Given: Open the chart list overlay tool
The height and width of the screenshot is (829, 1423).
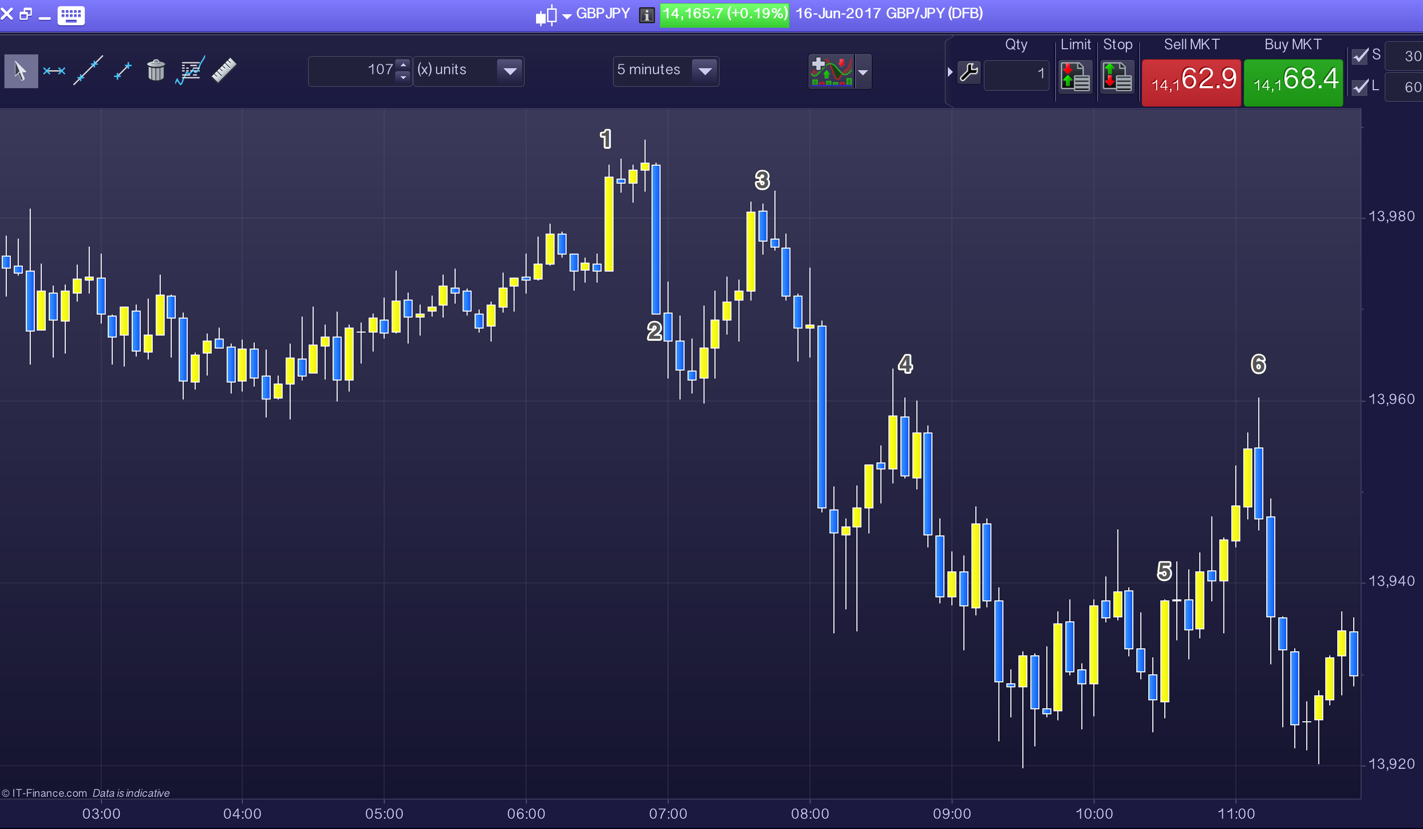Looking at the screenshot, I should point(190,71).
